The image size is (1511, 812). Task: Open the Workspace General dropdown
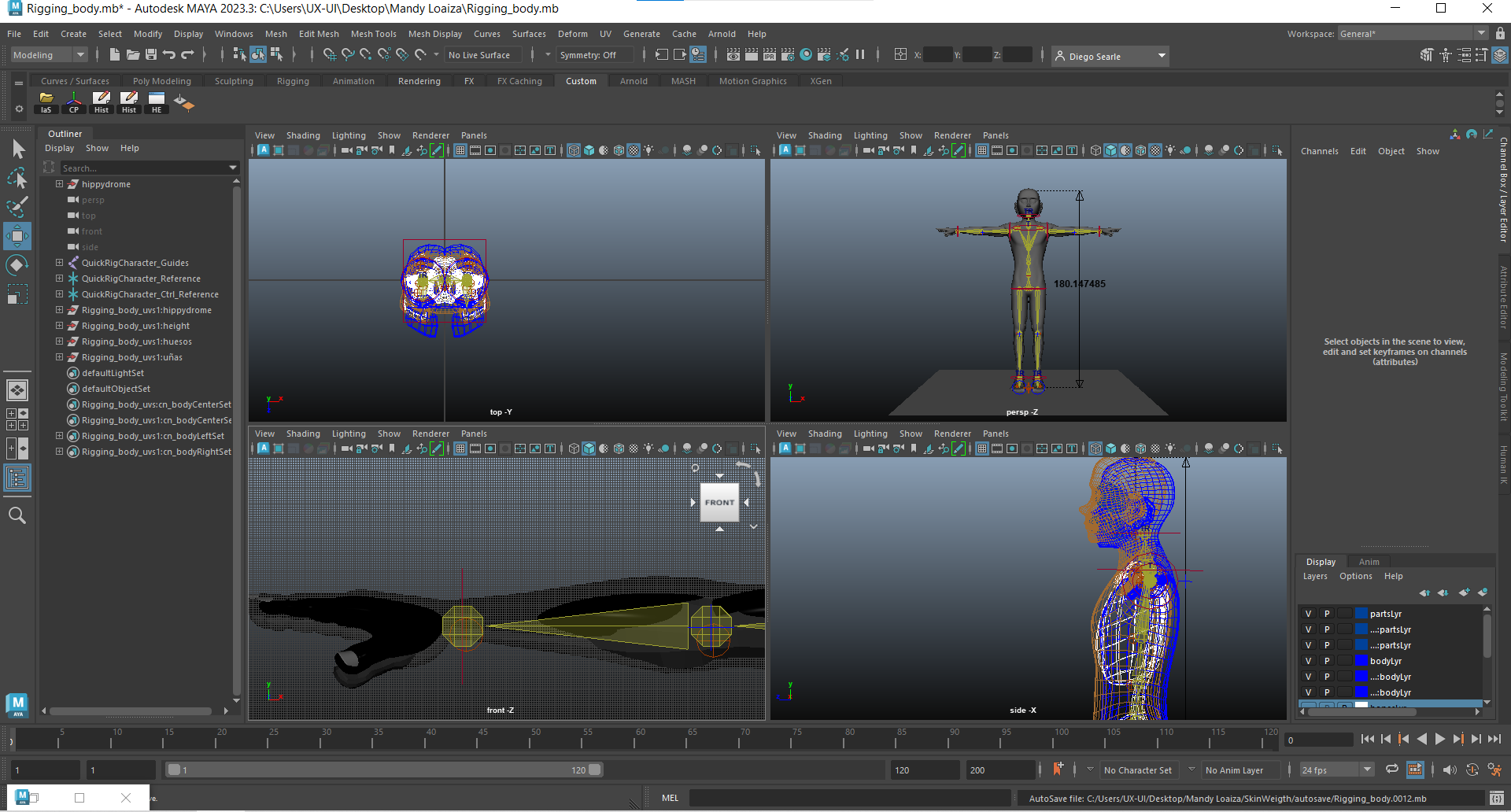click(1413, 33)
